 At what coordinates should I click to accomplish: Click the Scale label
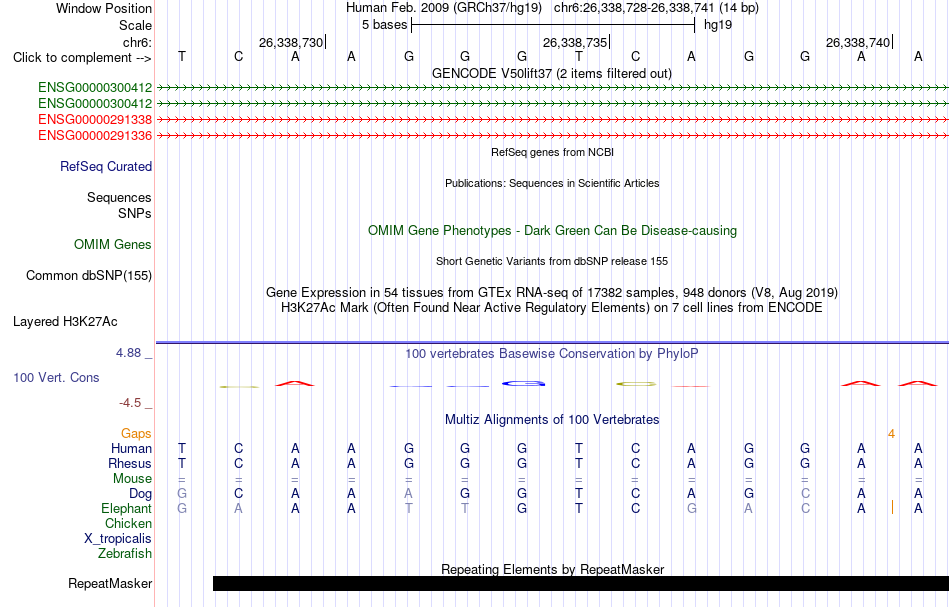[135, 25]
